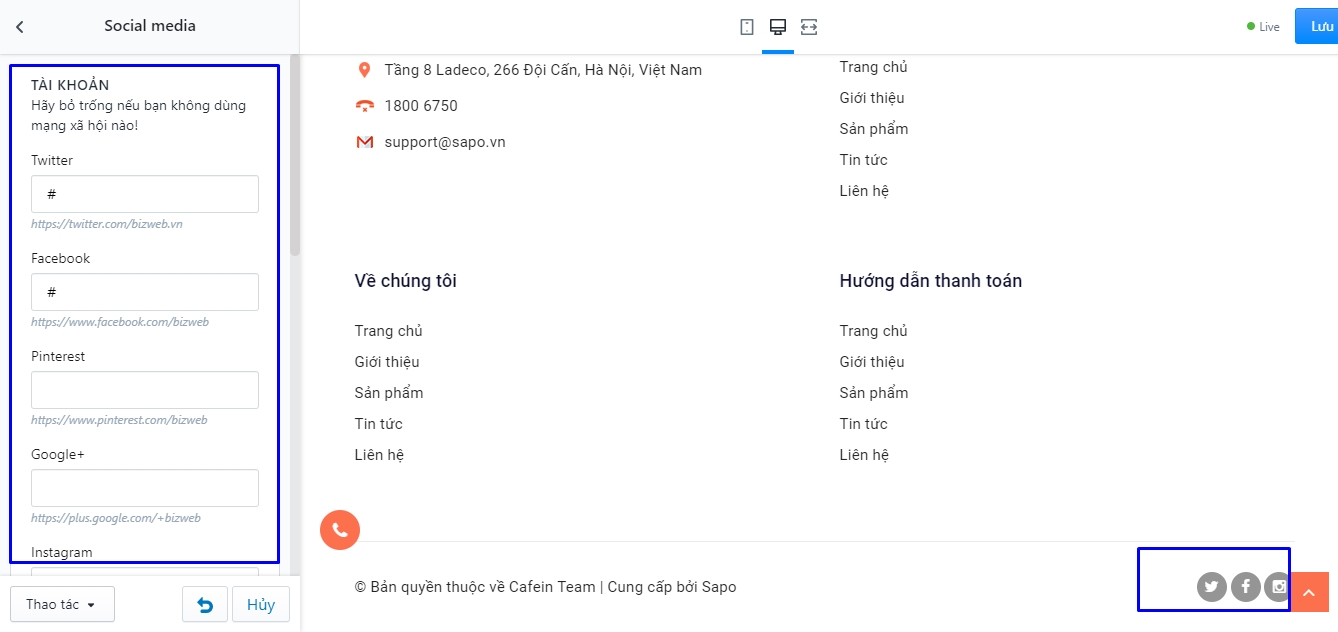Go back using the Social media arrow
Screen dimensions: 1338x632
pyautogui.click(x=20, y=27)
